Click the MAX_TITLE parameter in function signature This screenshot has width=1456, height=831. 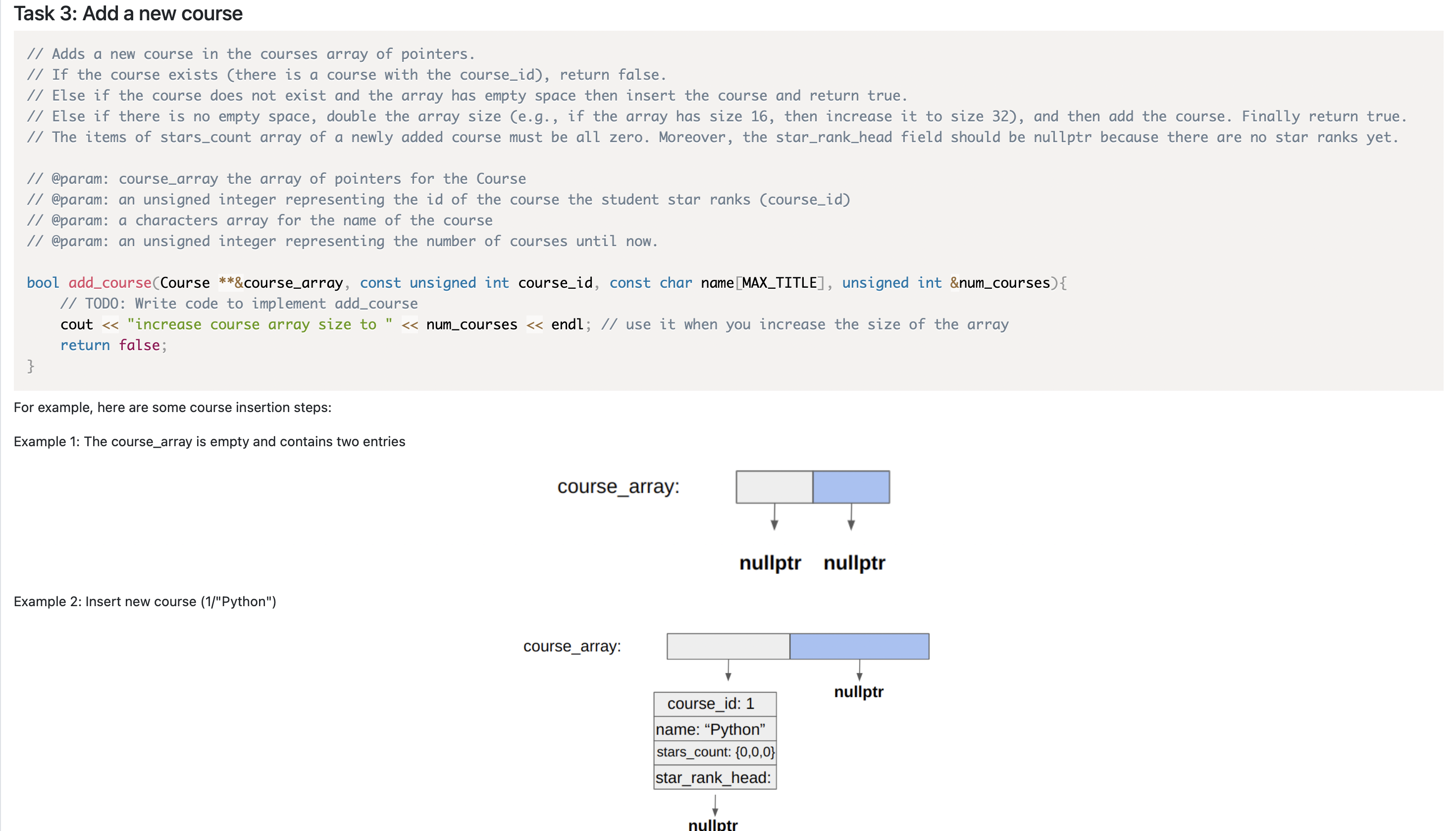pyautogui.click(x=779, y=282)
